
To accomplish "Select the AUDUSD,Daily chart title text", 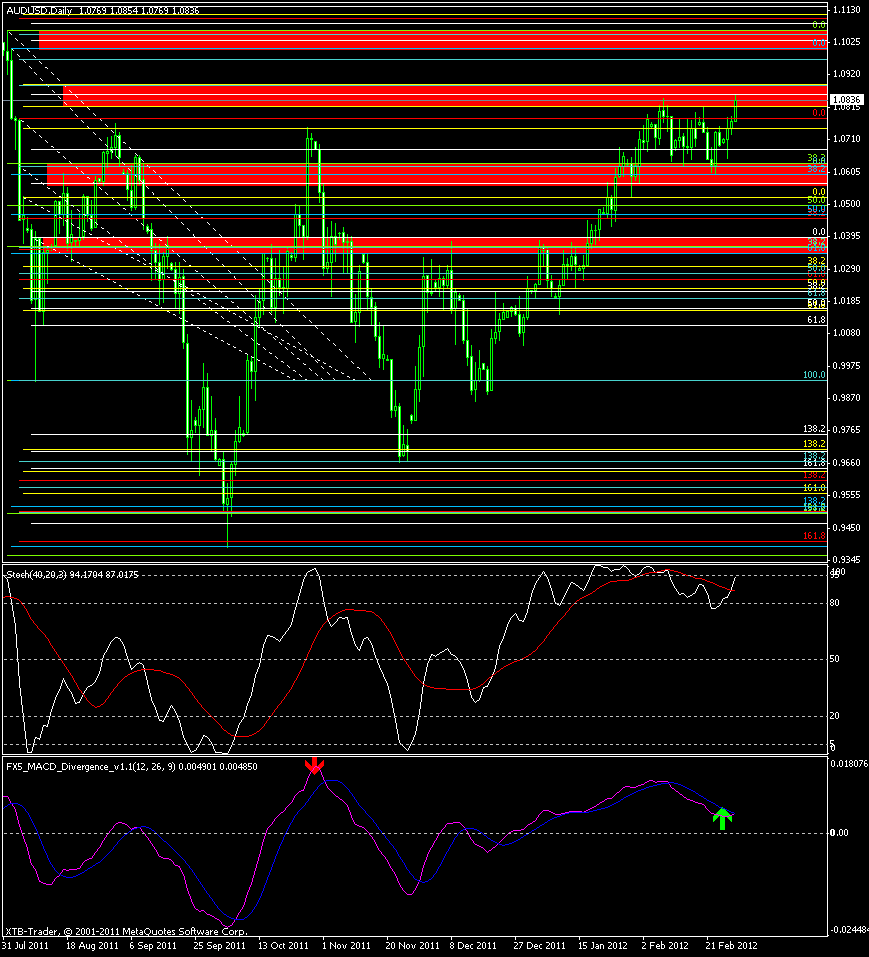I will (38, 10).
